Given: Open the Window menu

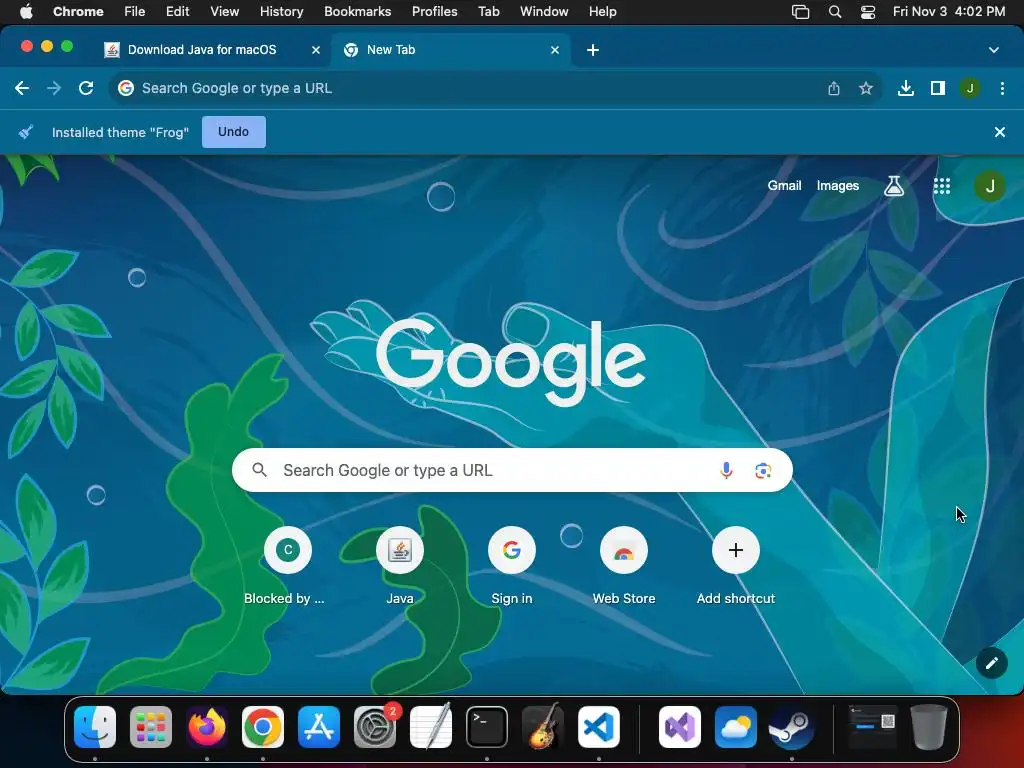Looking at the screenshot, I should [x=544, y=12].
